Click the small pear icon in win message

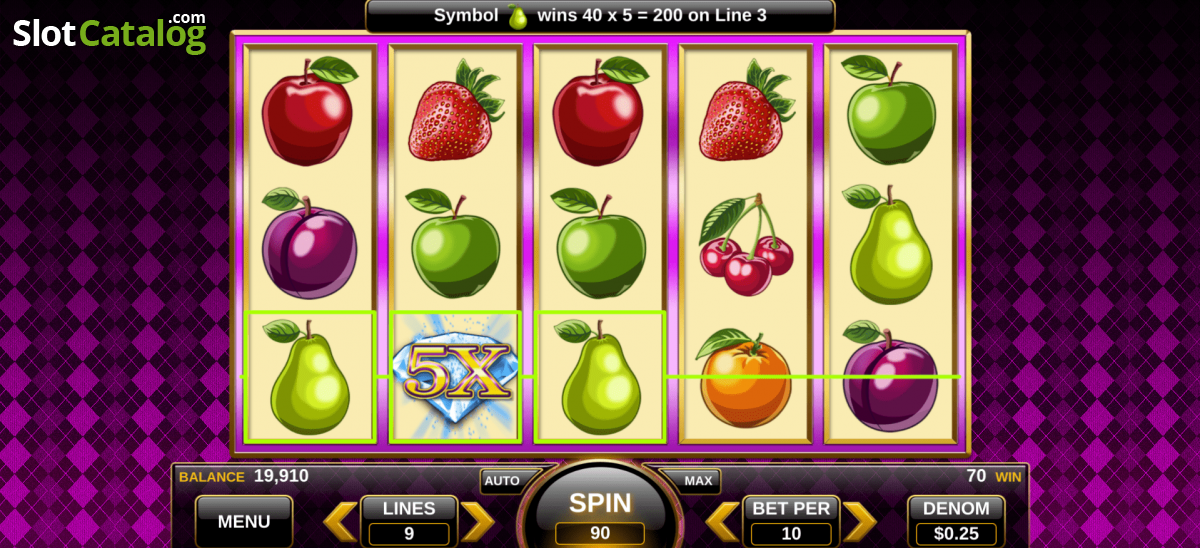coord(517,16)
